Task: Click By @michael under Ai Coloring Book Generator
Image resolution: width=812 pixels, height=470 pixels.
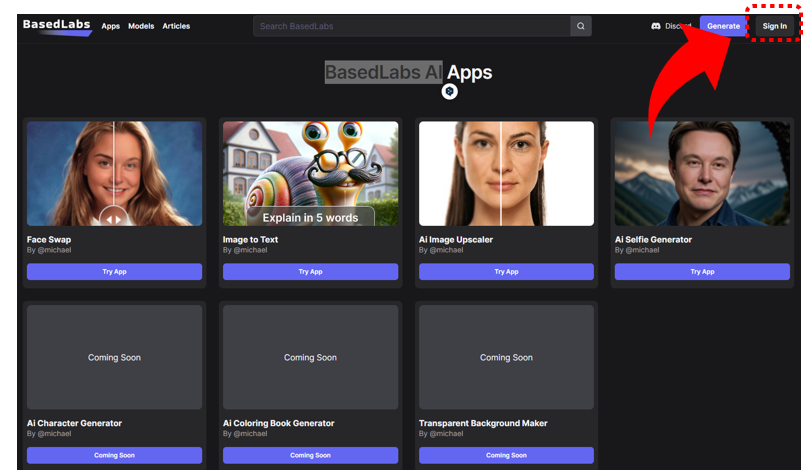Action: coord(245,434)
